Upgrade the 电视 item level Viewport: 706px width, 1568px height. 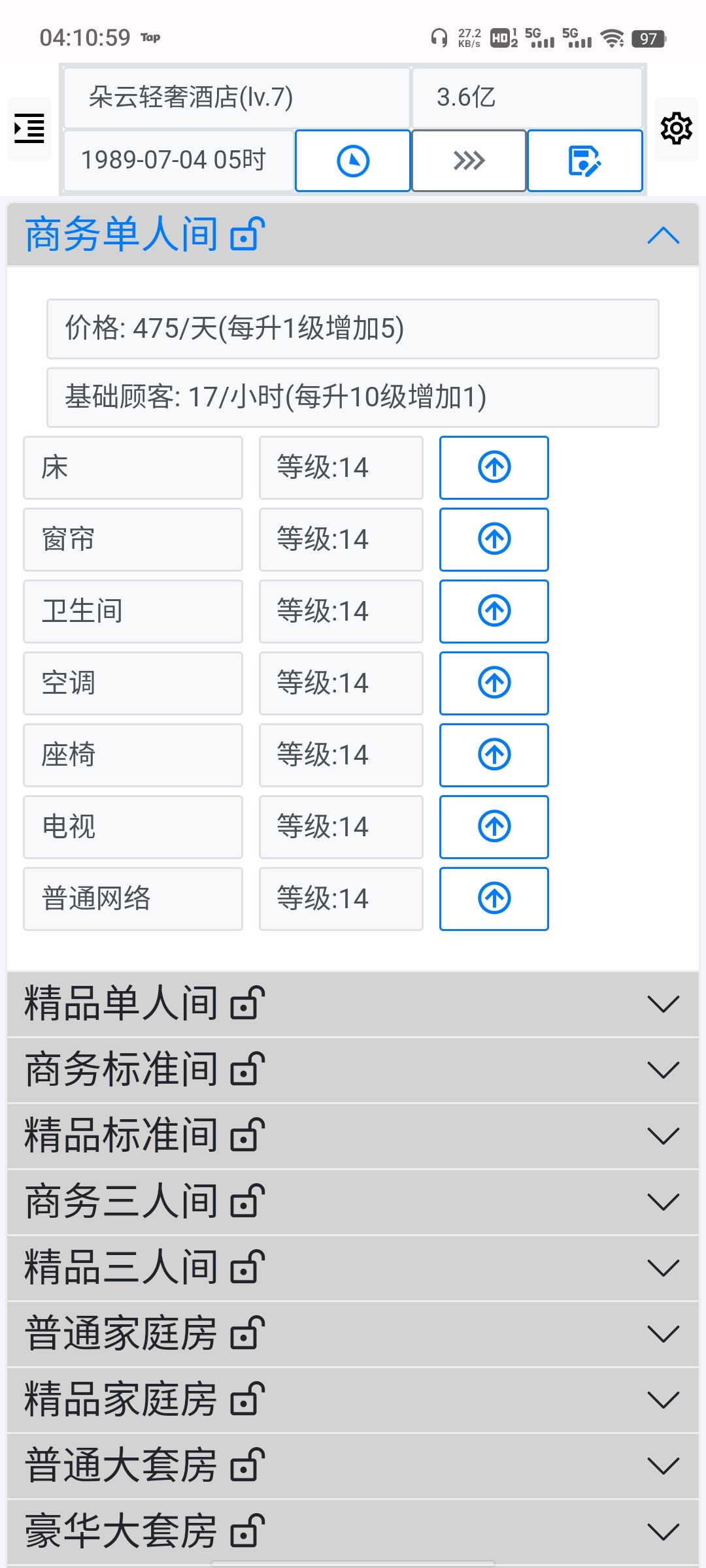494,827
